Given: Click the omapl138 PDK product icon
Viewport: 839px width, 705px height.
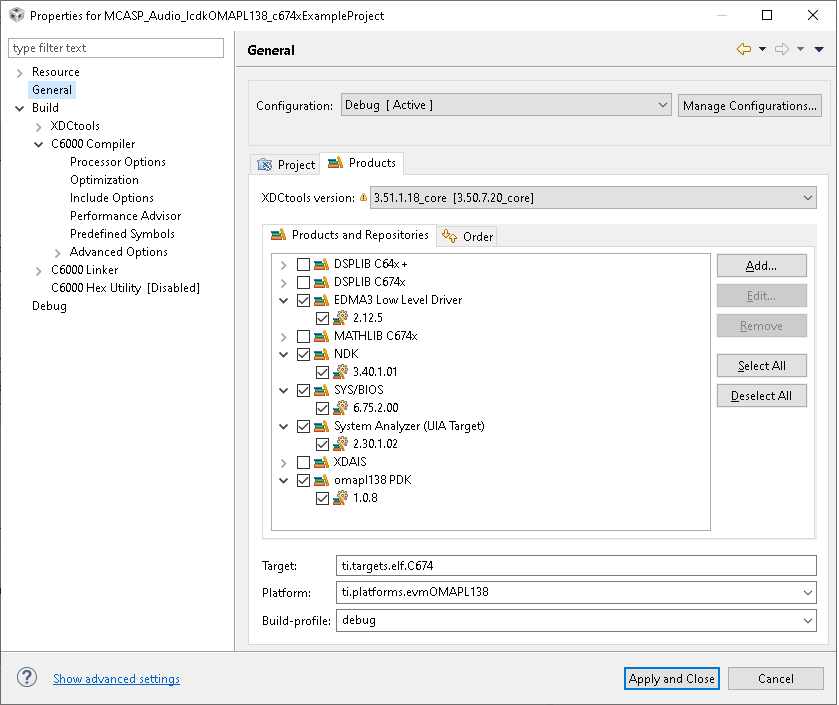Looking at the screenshot, I should [322, 480].
